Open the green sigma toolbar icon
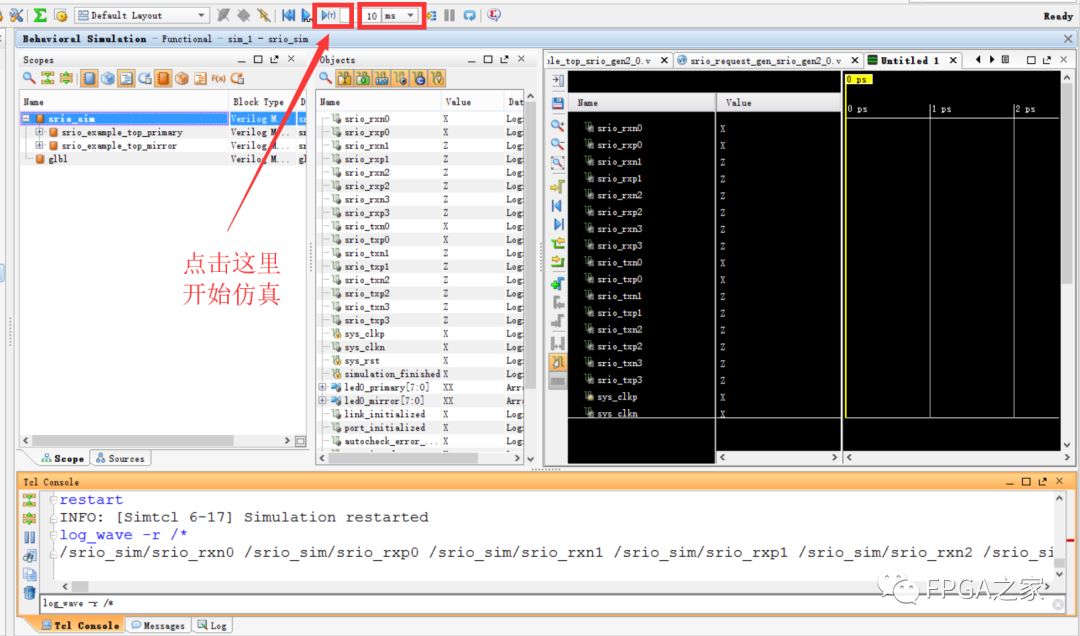Image resolution: width=1080 pixels, height=636 pixels. click(x=40, y=15)
